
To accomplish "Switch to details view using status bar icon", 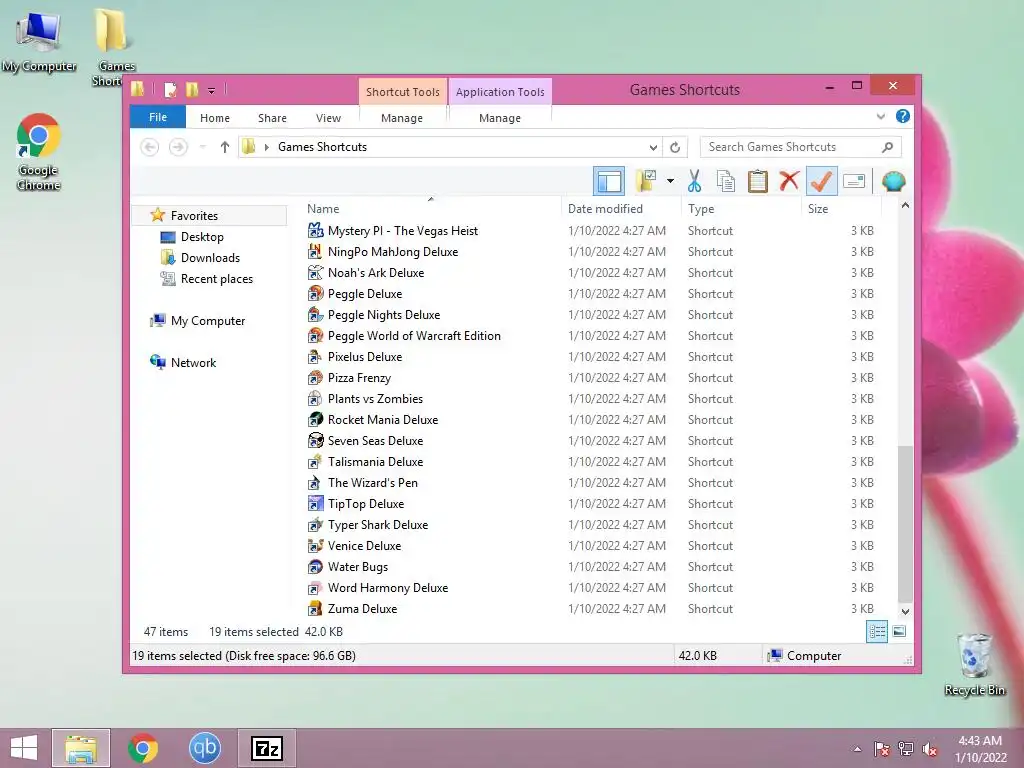I will [x=876, y=632].
